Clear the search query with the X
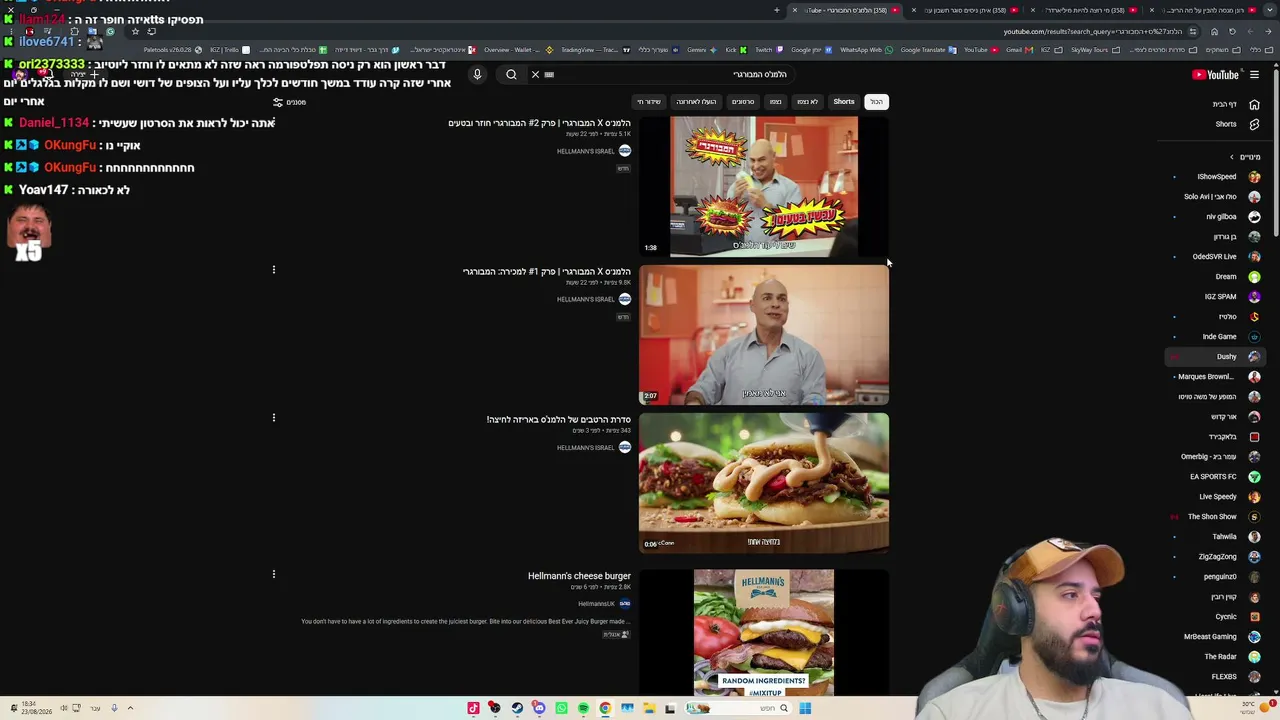Viewport: 1280px width, 720px height. 535,74
